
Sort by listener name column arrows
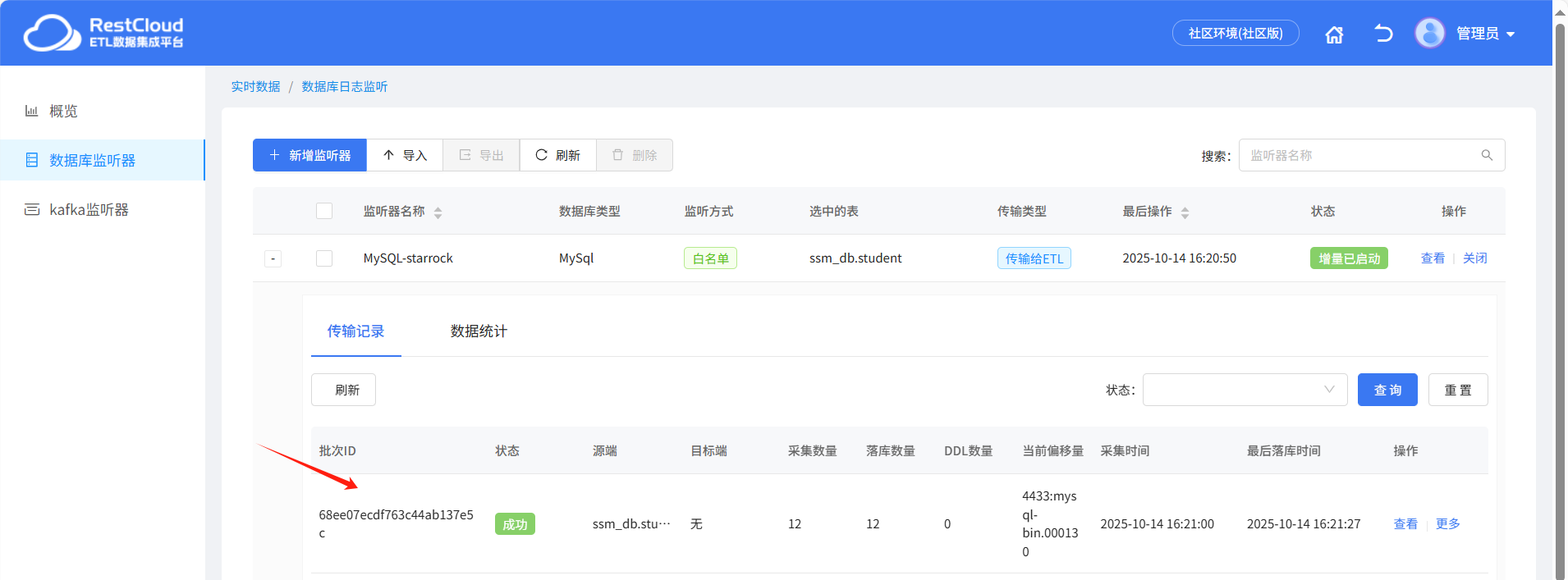pyautogui.click(x=438, y=212)
